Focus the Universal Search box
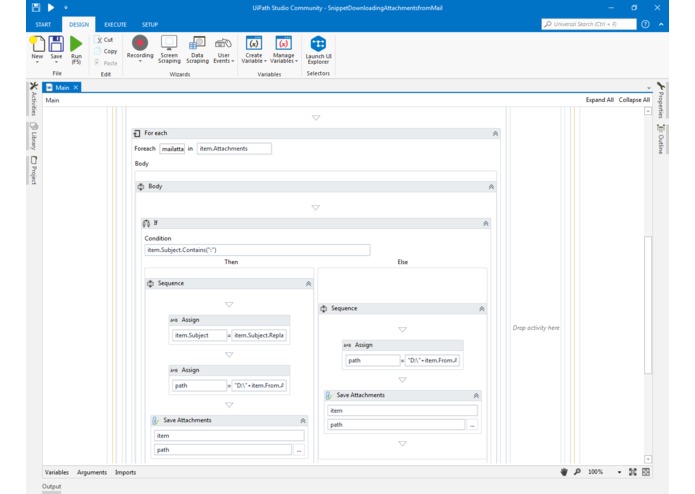This screenshot has width=695, height=494. click(589, 24)
